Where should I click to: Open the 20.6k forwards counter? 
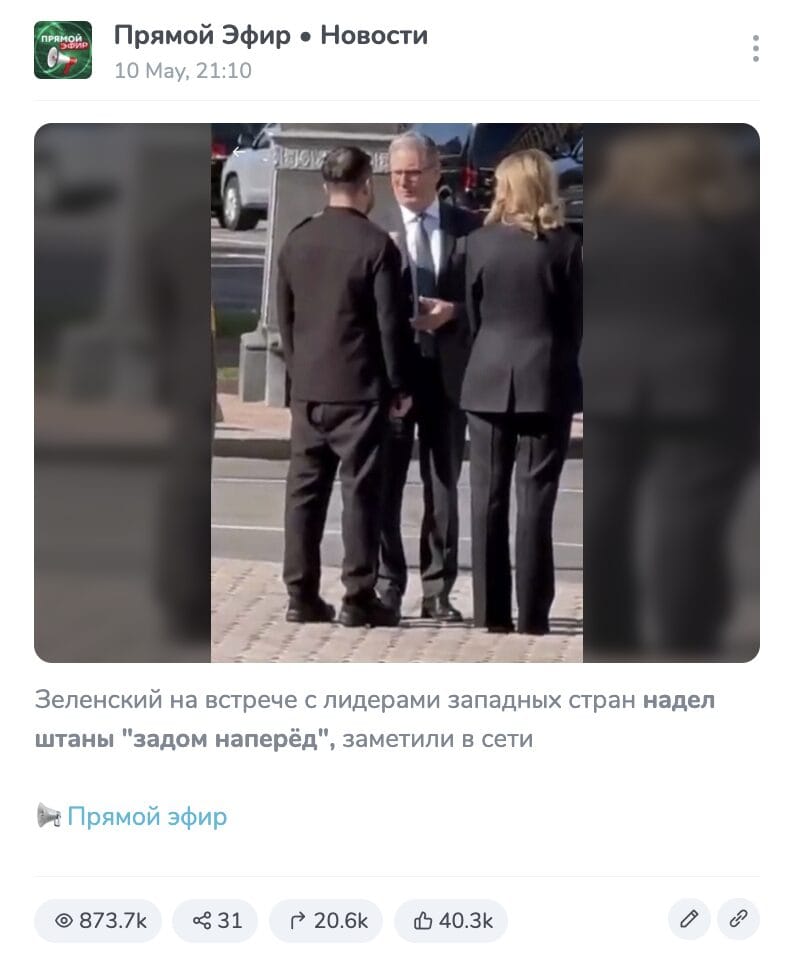326,920
